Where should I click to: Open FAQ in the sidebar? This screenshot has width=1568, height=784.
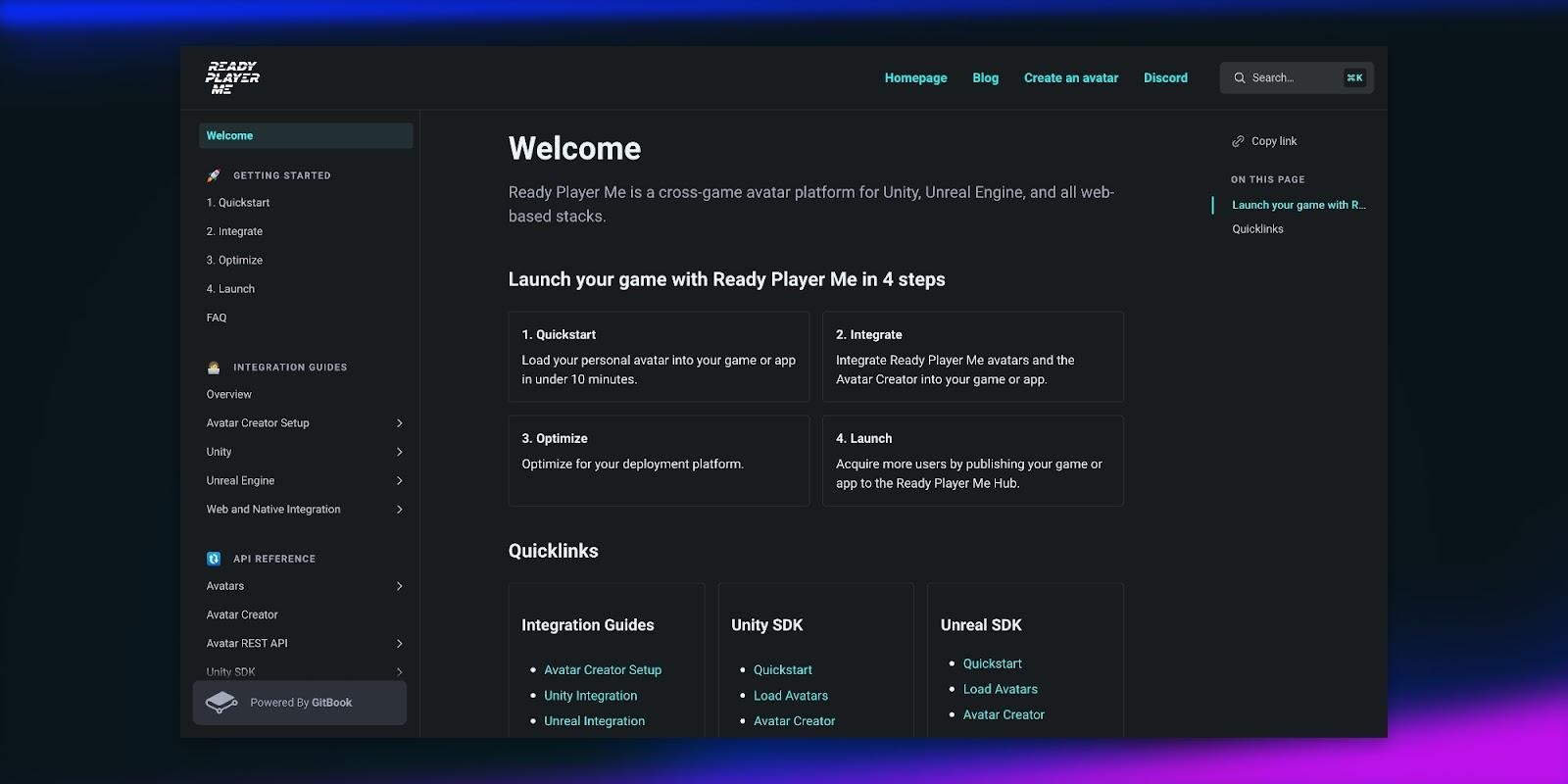[217, 318]
